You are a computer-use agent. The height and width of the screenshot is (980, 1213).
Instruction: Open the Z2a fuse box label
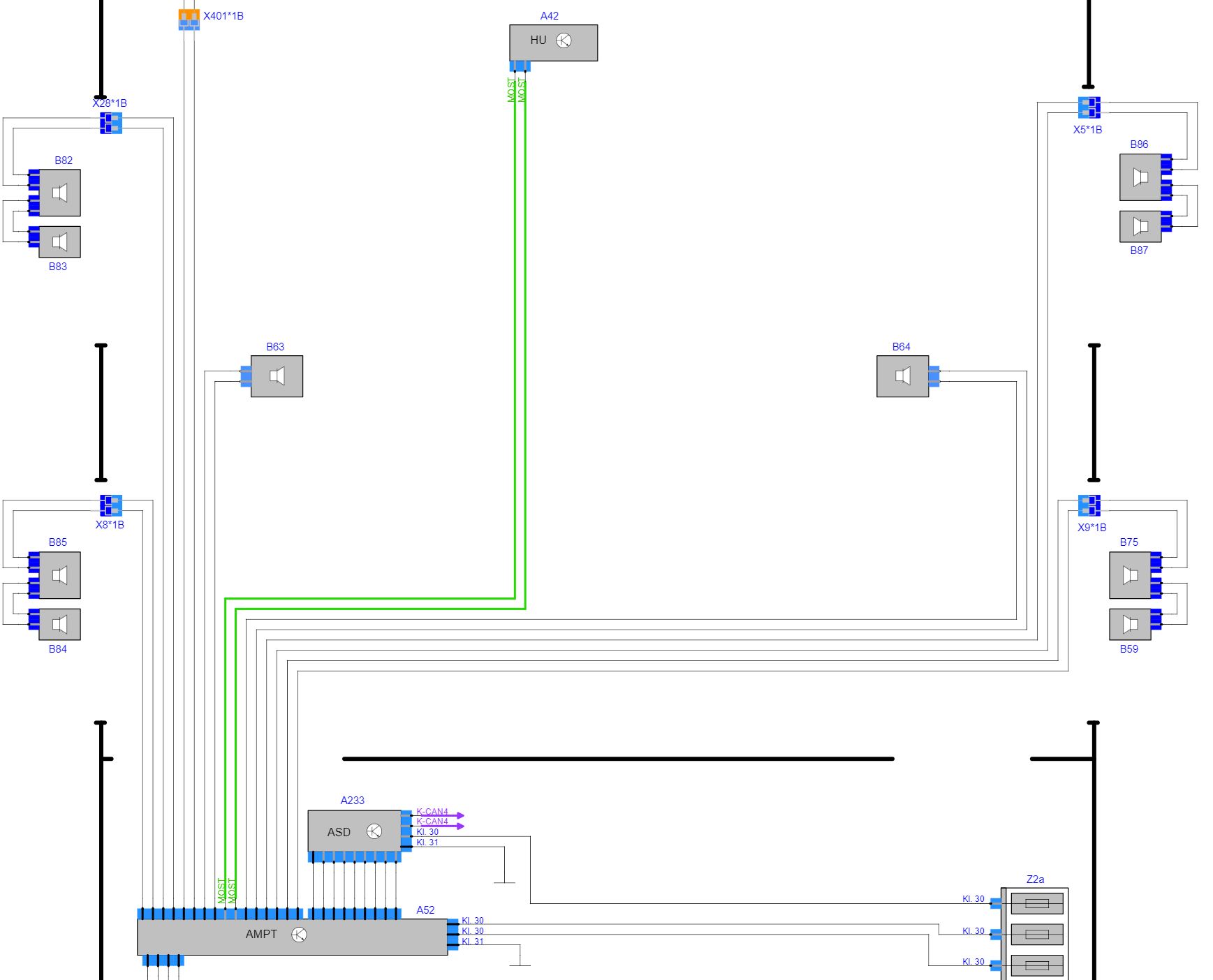1036,879
